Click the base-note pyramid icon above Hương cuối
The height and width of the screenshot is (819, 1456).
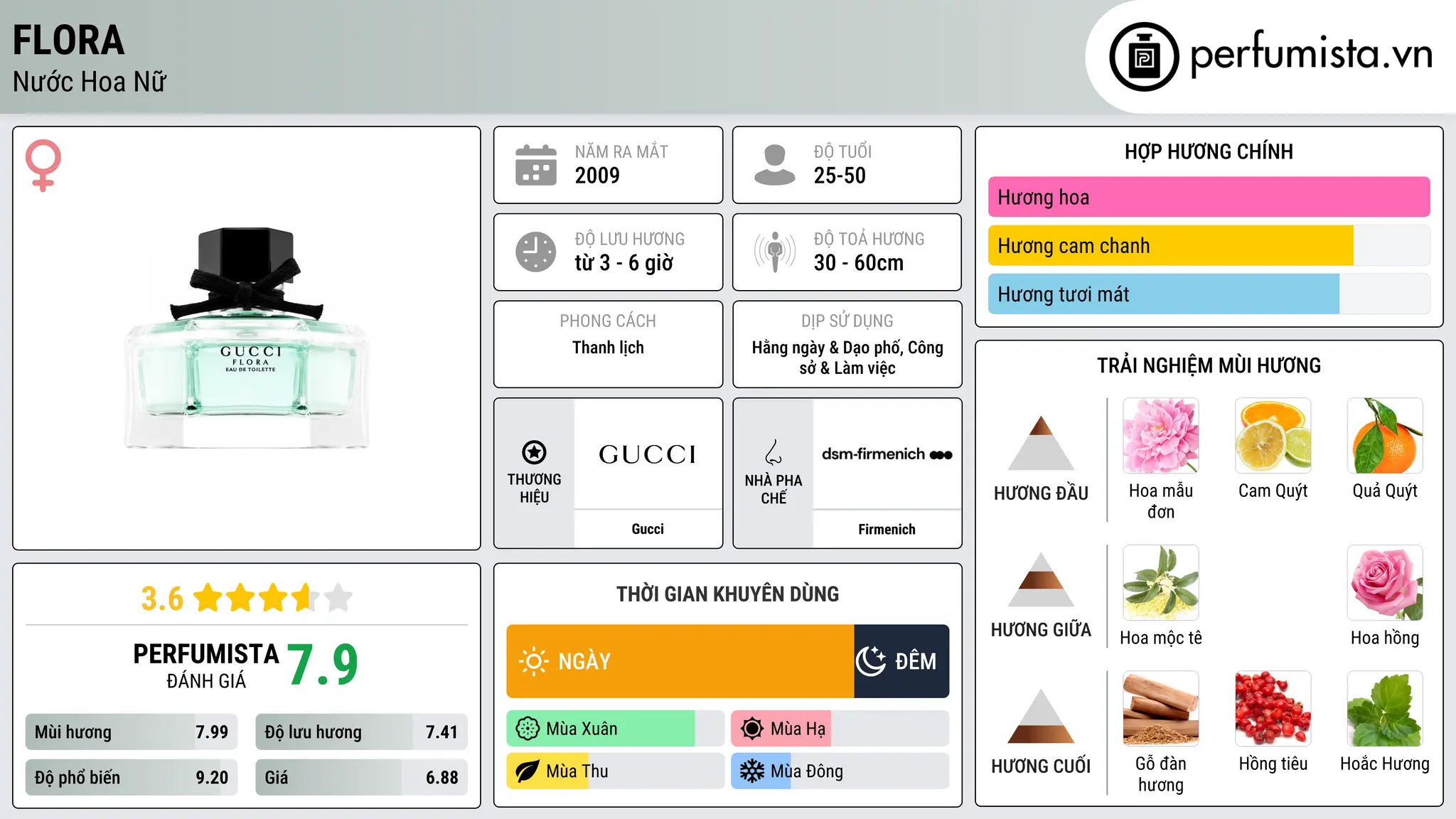pyautogui.click(x=1041, y=716)
